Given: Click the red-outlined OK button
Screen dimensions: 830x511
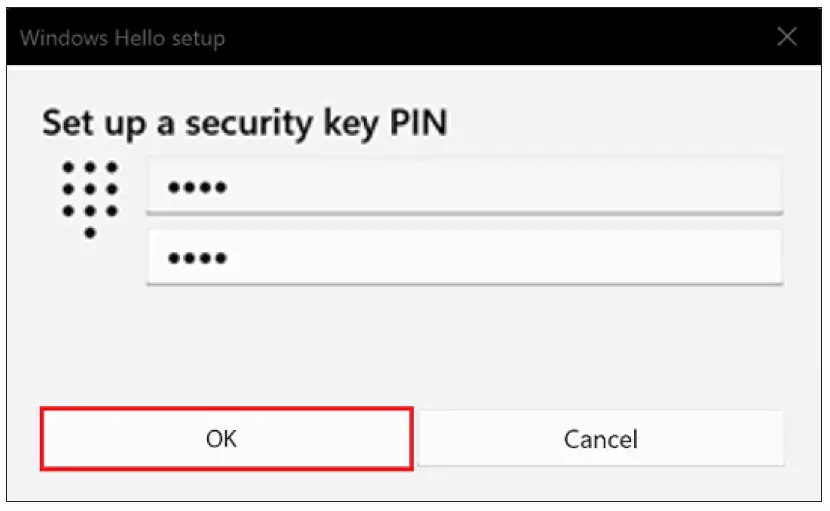Looking at the screenshot, I should pos(225,438).
